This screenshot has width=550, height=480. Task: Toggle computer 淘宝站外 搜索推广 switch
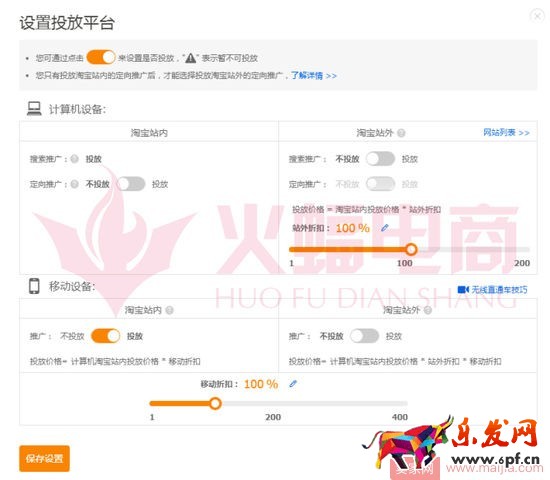pos(381,159)
